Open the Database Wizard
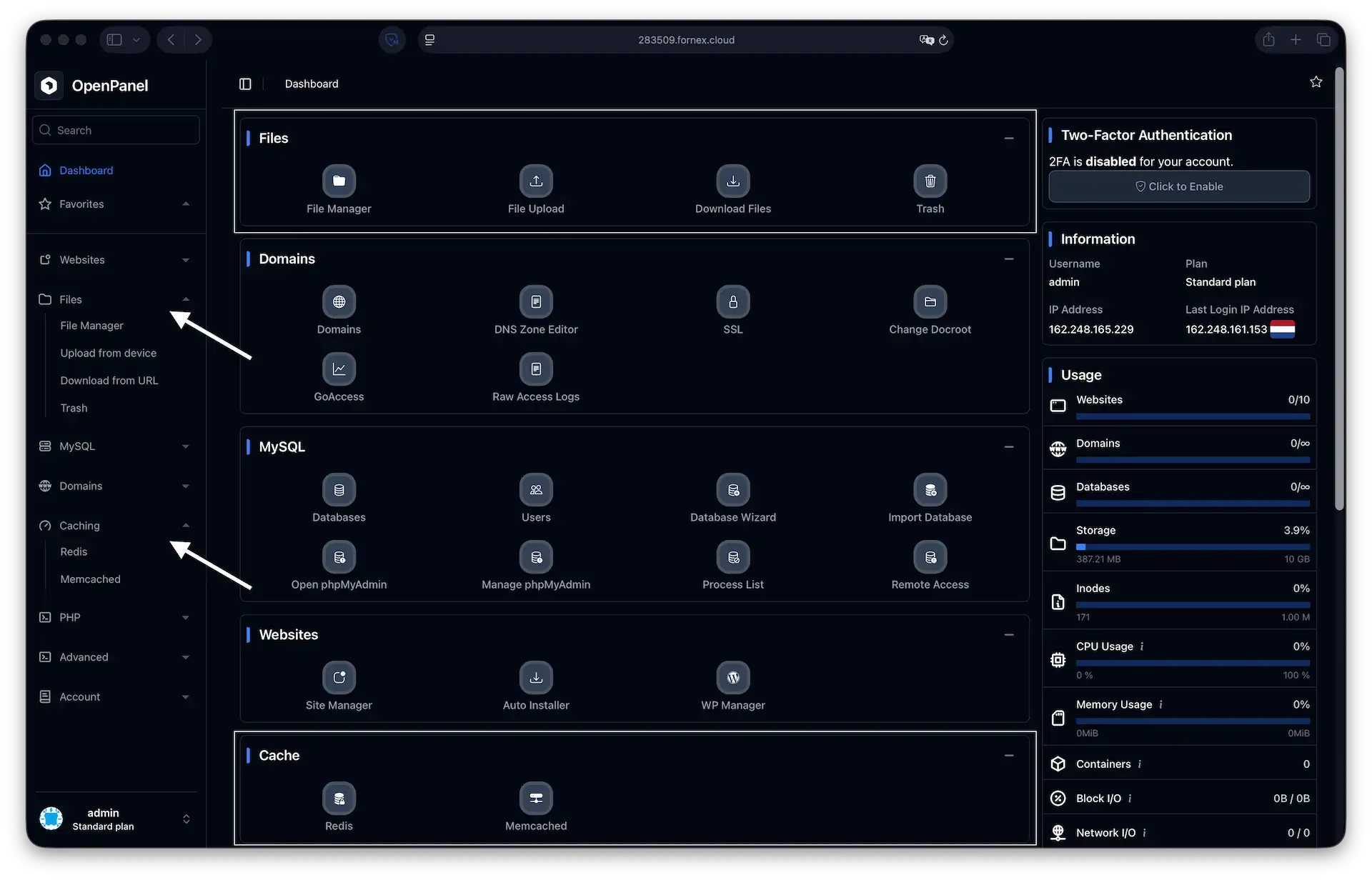This screenshot has height=880, width=1372. pyautogui.click(x=732, y=490)
